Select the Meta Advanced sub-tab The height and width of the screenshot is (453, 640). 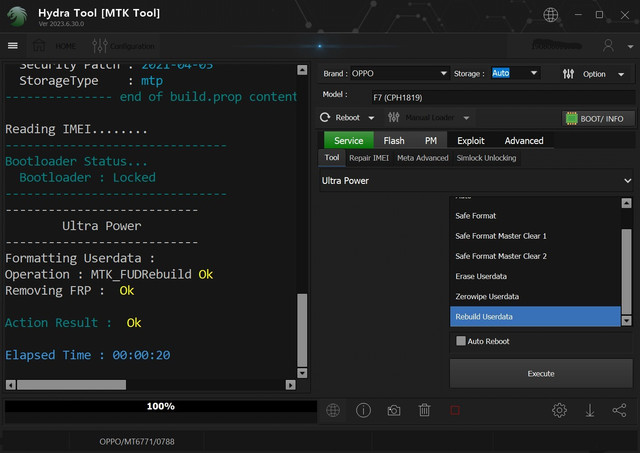(x=422, y=158)
